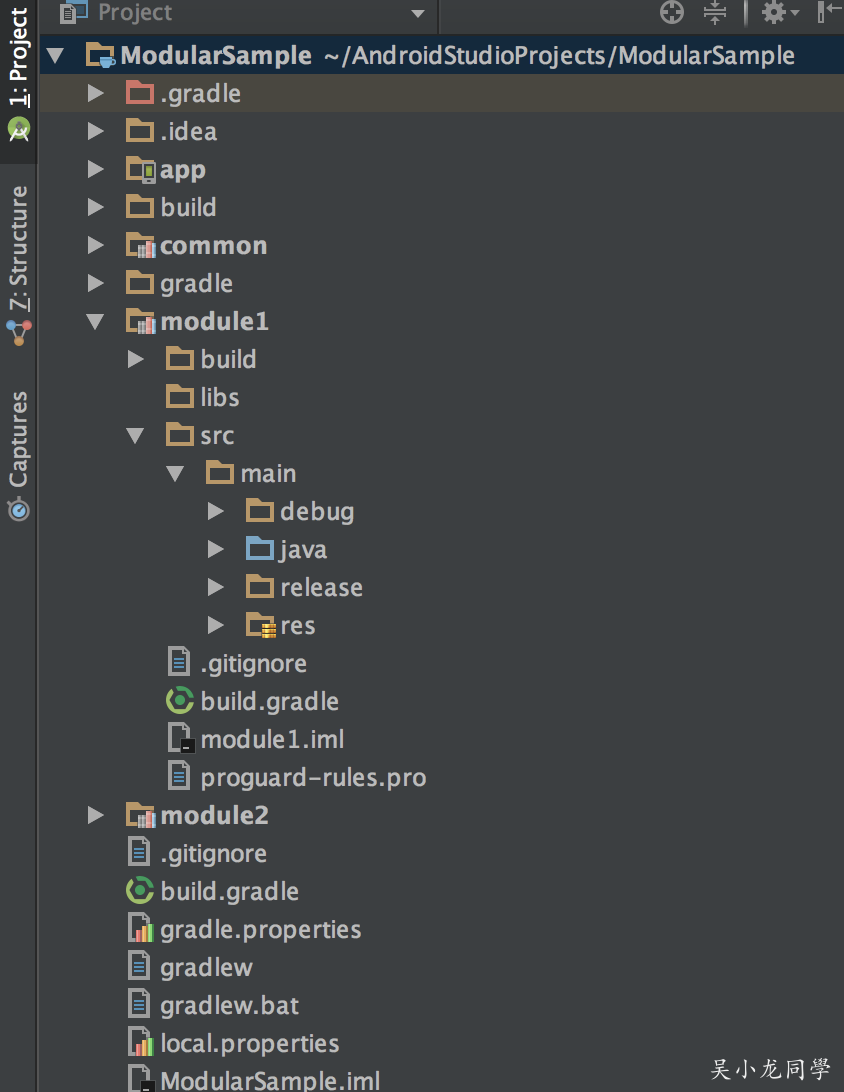Expand the res folder arrow
Image resolution: width=844 pixels, height=1092 pixels.
(x=216, y=625)
